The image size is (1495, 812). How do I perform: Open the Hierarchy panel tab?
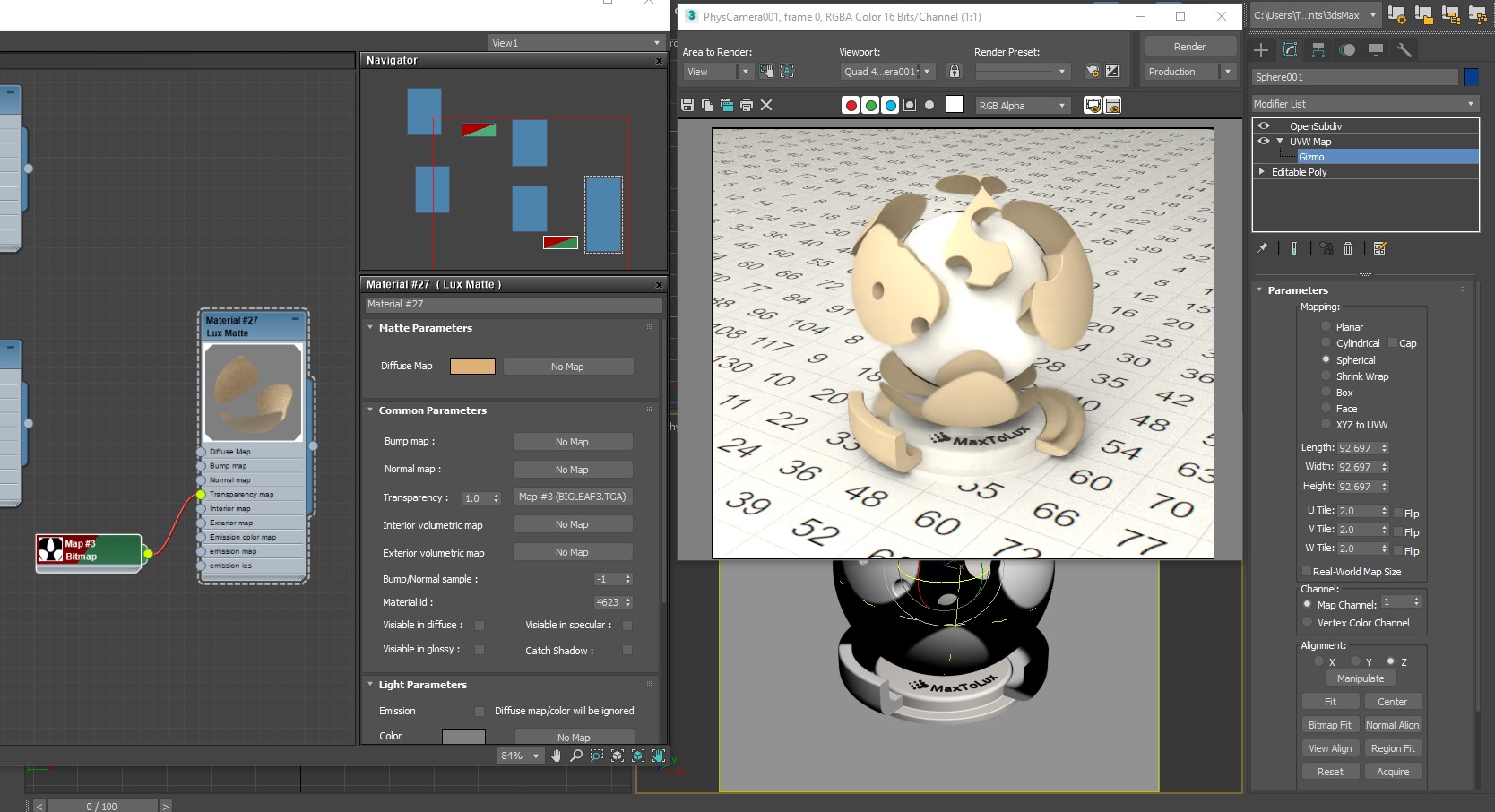pos(1318,50)
